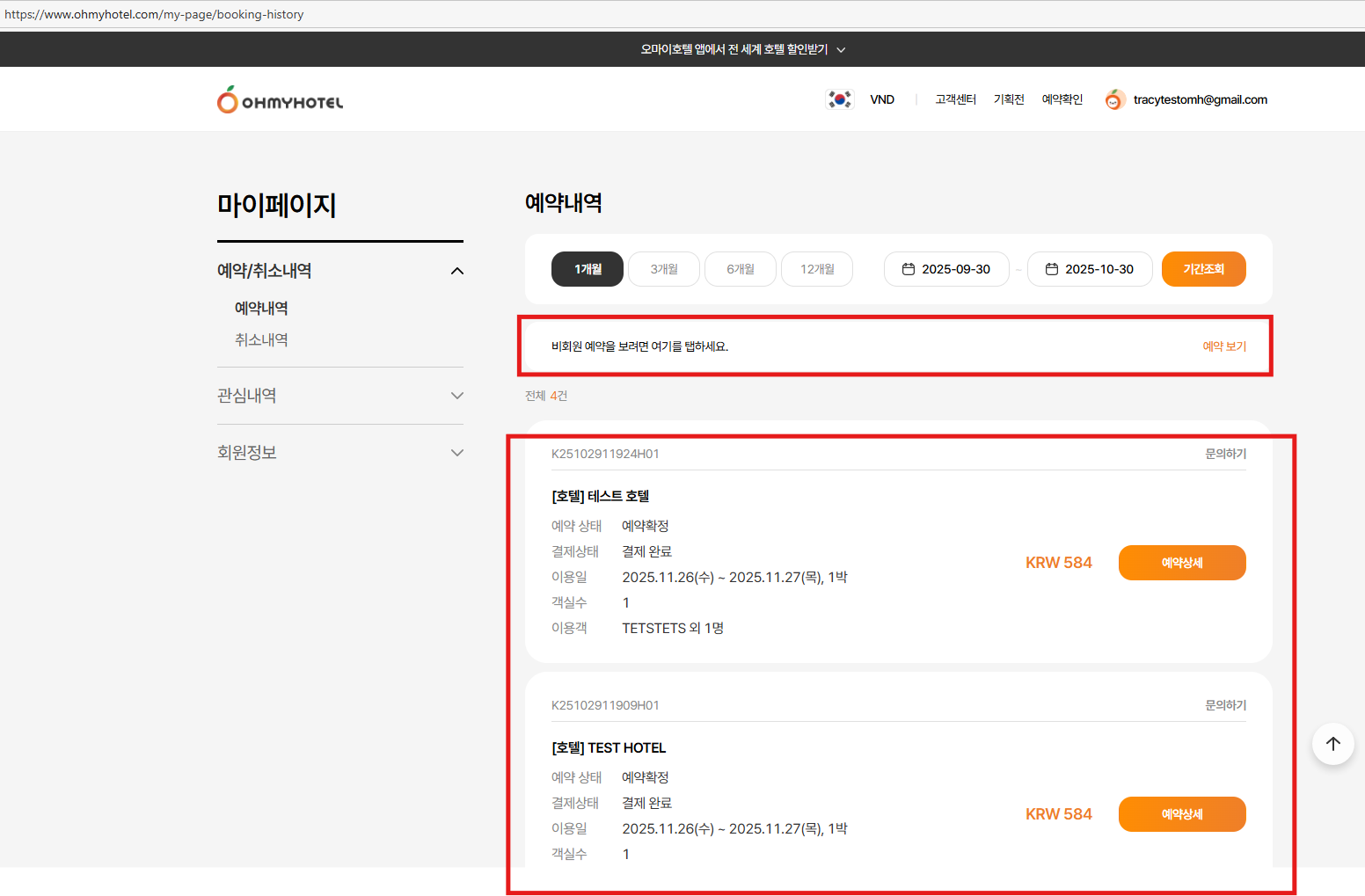Click 문의하기 for booking K25102911909H01

1225,705
